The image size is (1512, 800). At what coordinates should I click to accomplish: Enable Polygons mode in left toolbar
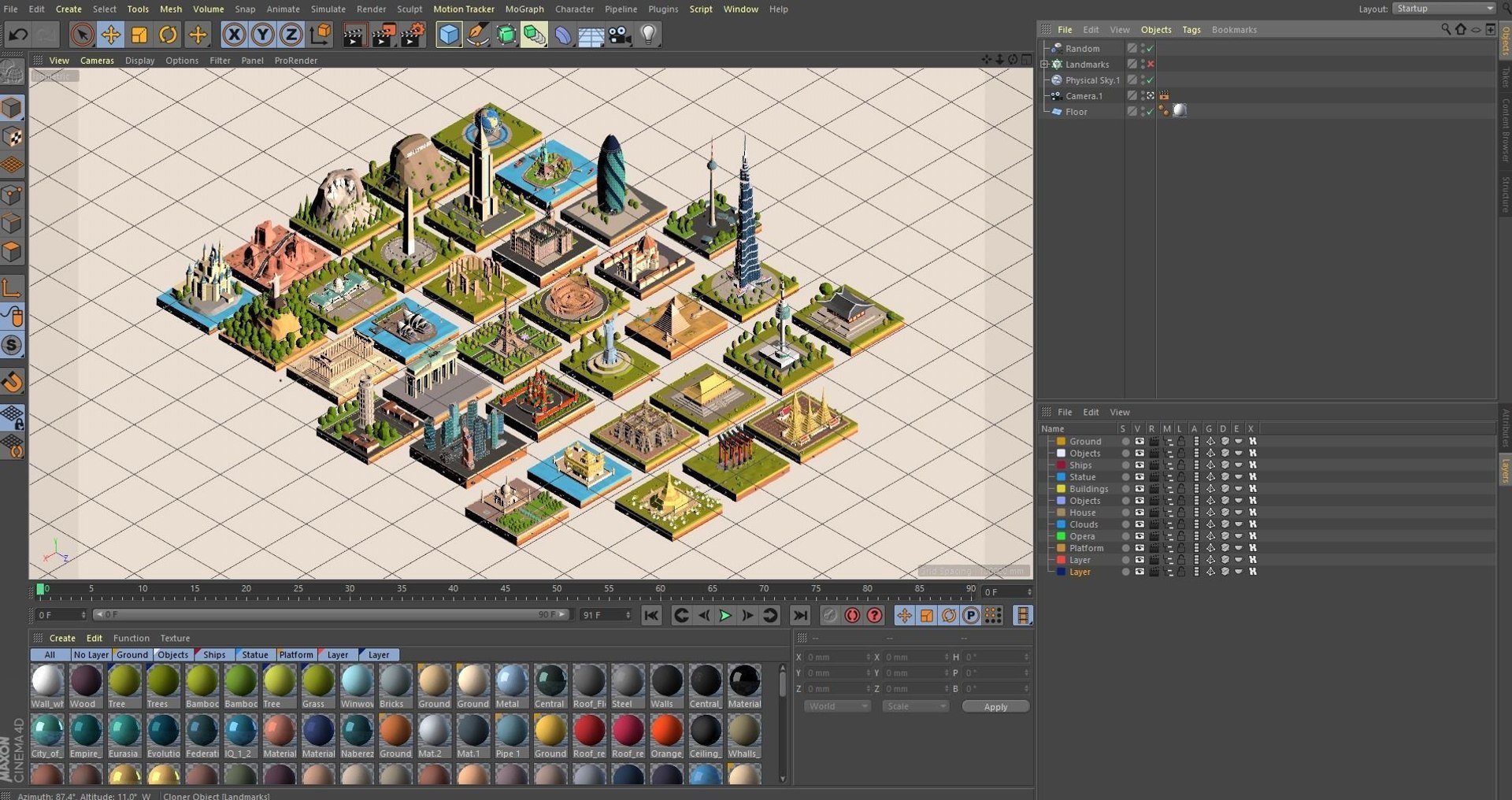pos(12,252)
